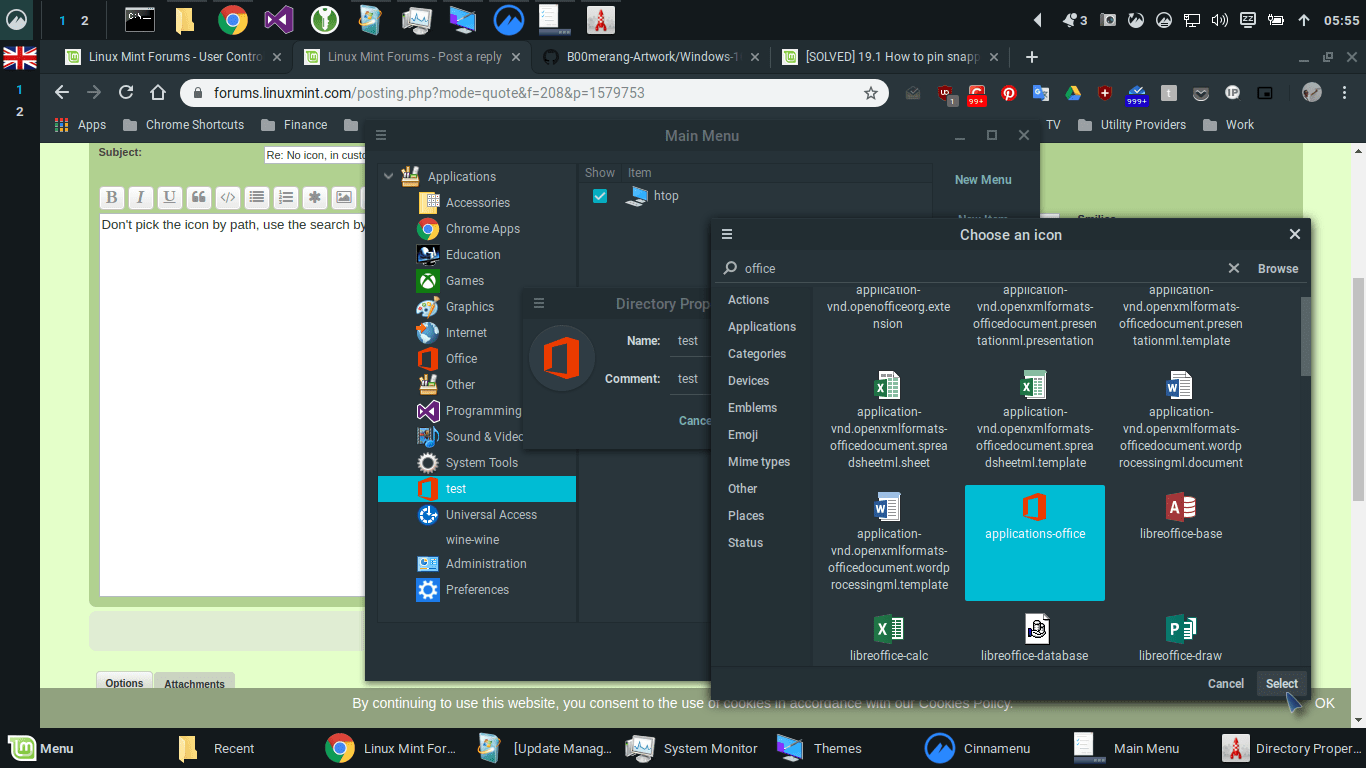Click Cancel in the Choose an icon dialog

pyautogui.click(x=1225, y=684)
